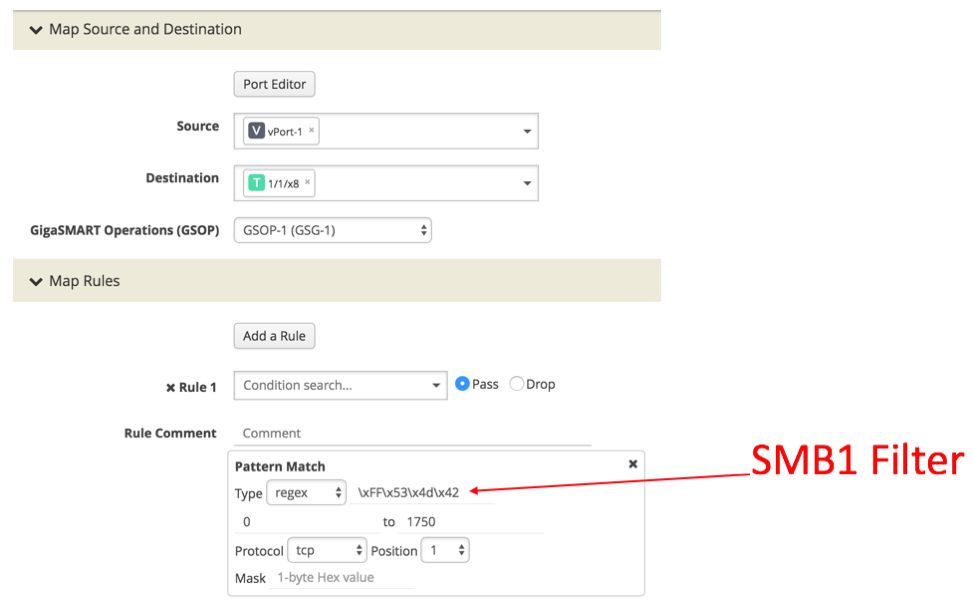
Task: Open the regex Type selector
Action: [306, 493]
